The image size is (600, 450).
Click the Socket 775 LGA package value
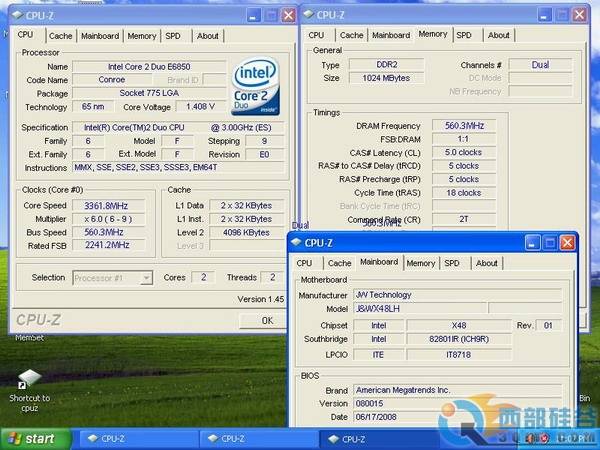coord(149,93)
